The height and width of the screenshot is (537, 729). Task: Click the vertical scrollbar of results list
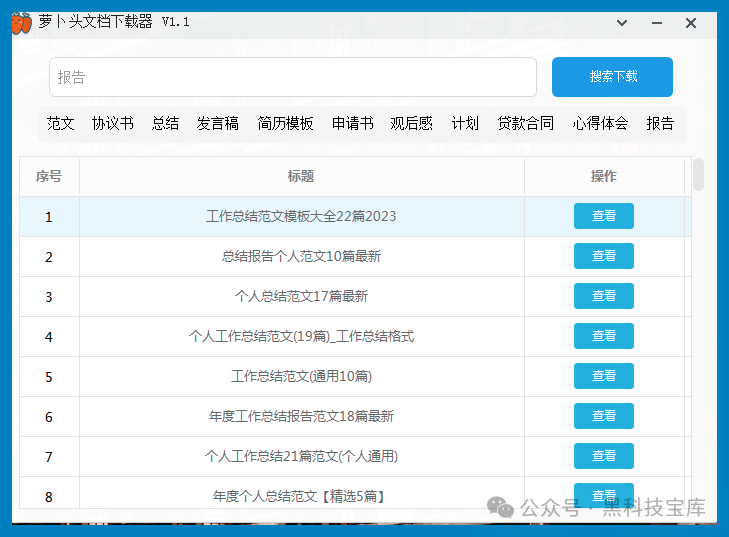pyautogui.click(x=698, y=175)
